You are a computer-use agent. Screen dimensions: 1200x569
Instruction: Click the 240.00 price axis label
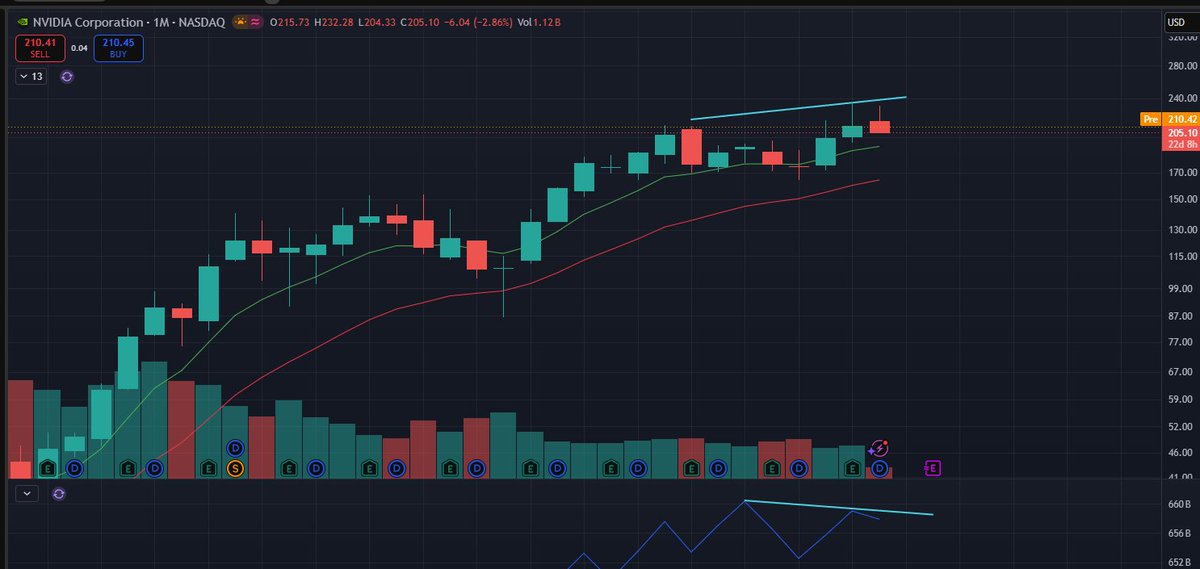click(x=1181, y=98)
